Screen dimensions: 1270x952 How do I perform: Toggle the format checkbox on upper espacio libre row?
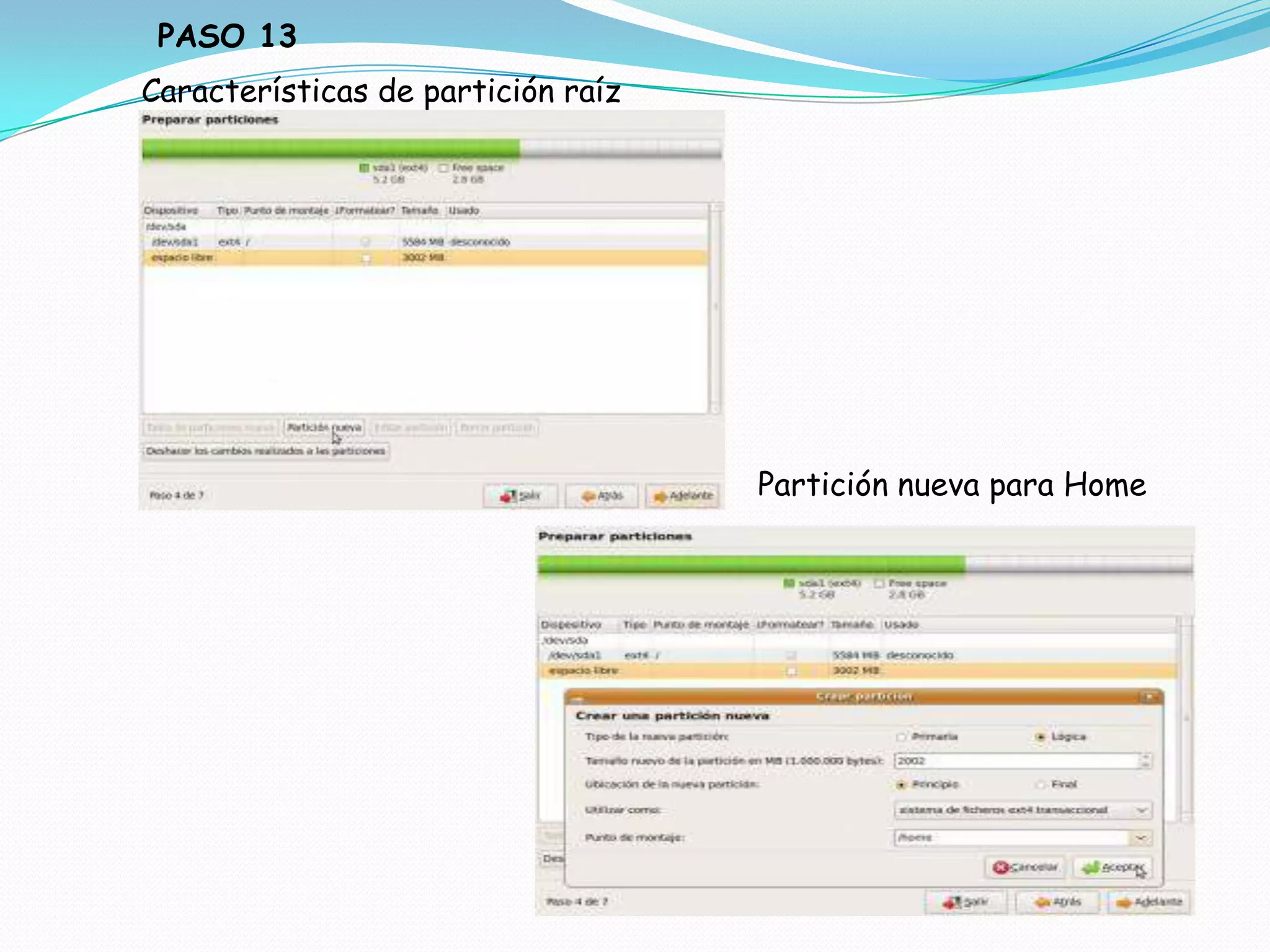(366, 258)
